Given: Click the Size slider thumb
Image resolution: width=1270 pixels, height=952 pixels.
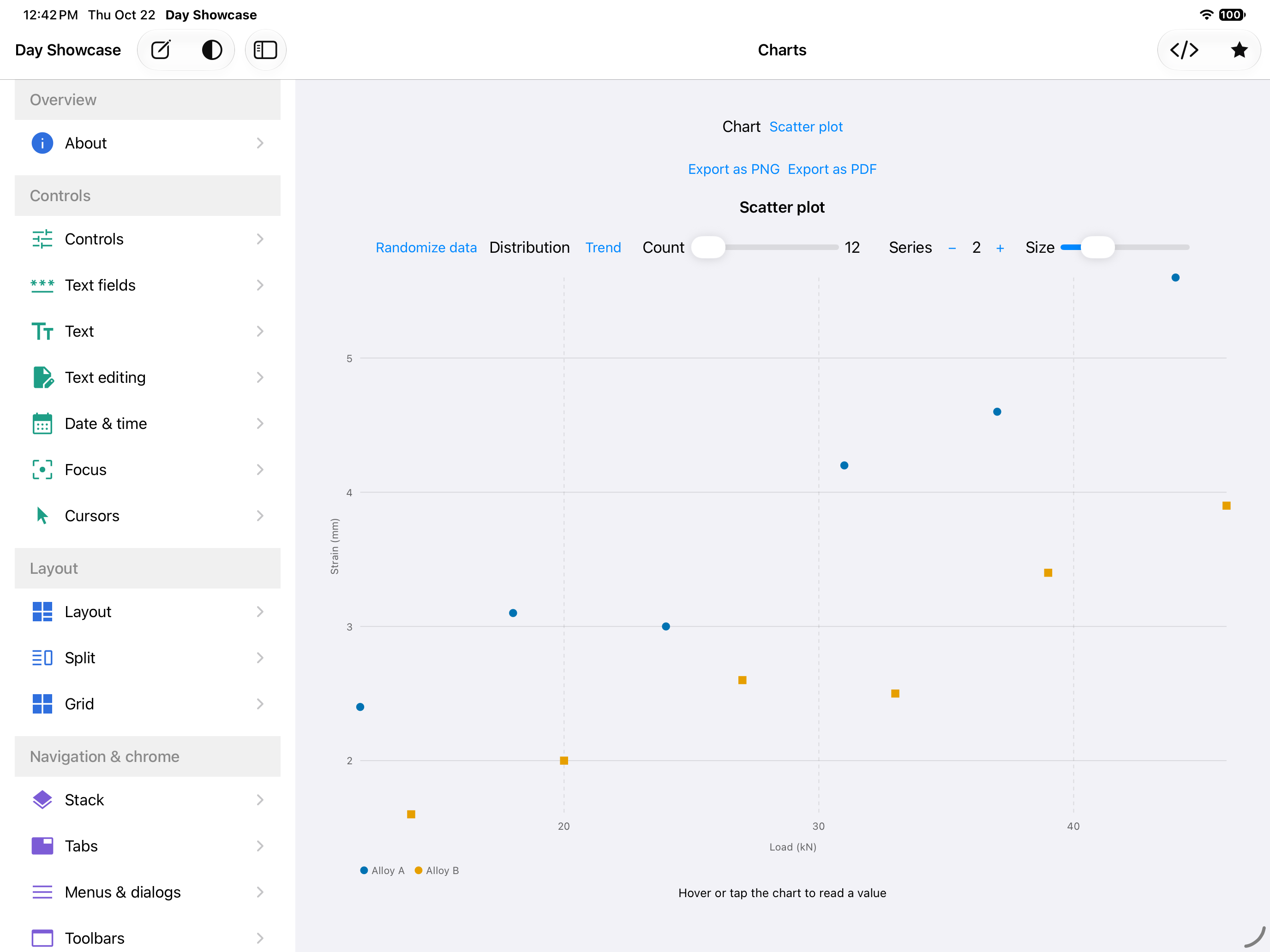Looking at the screenshot, I should click(x=1097, y=247).
